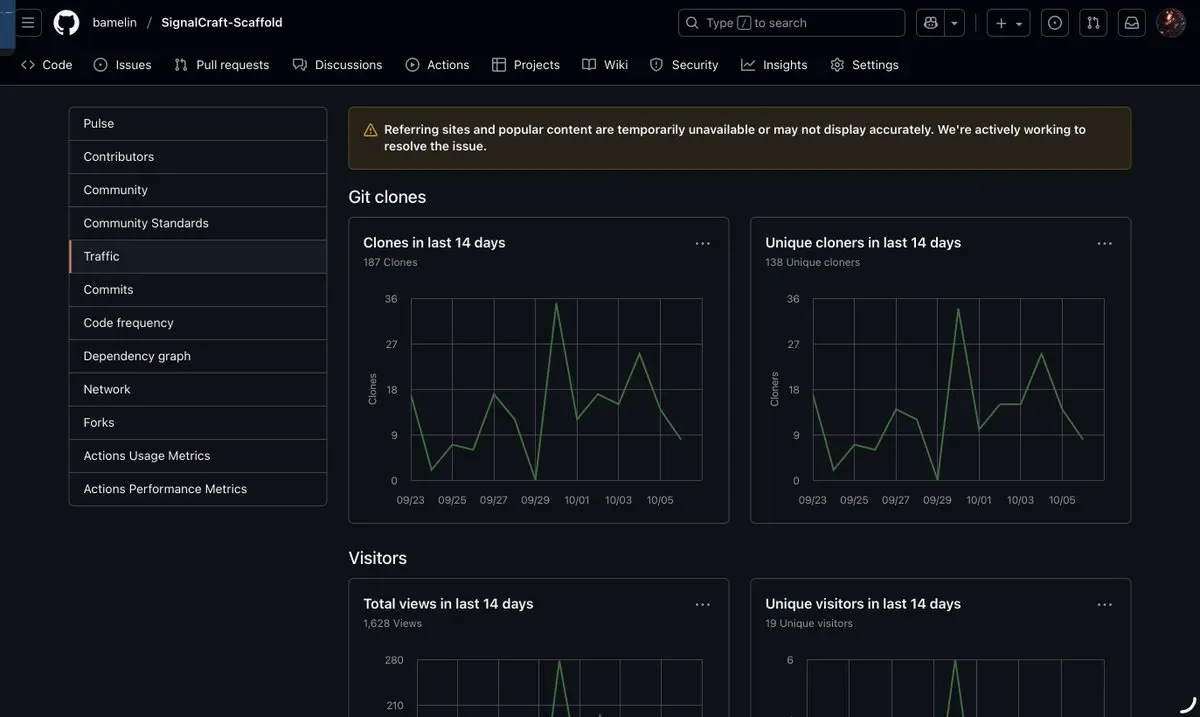The width and height of the screenshot is (1200, 717).
Task: Open the issues icon in top header
Action: [x=1055, y=23]
